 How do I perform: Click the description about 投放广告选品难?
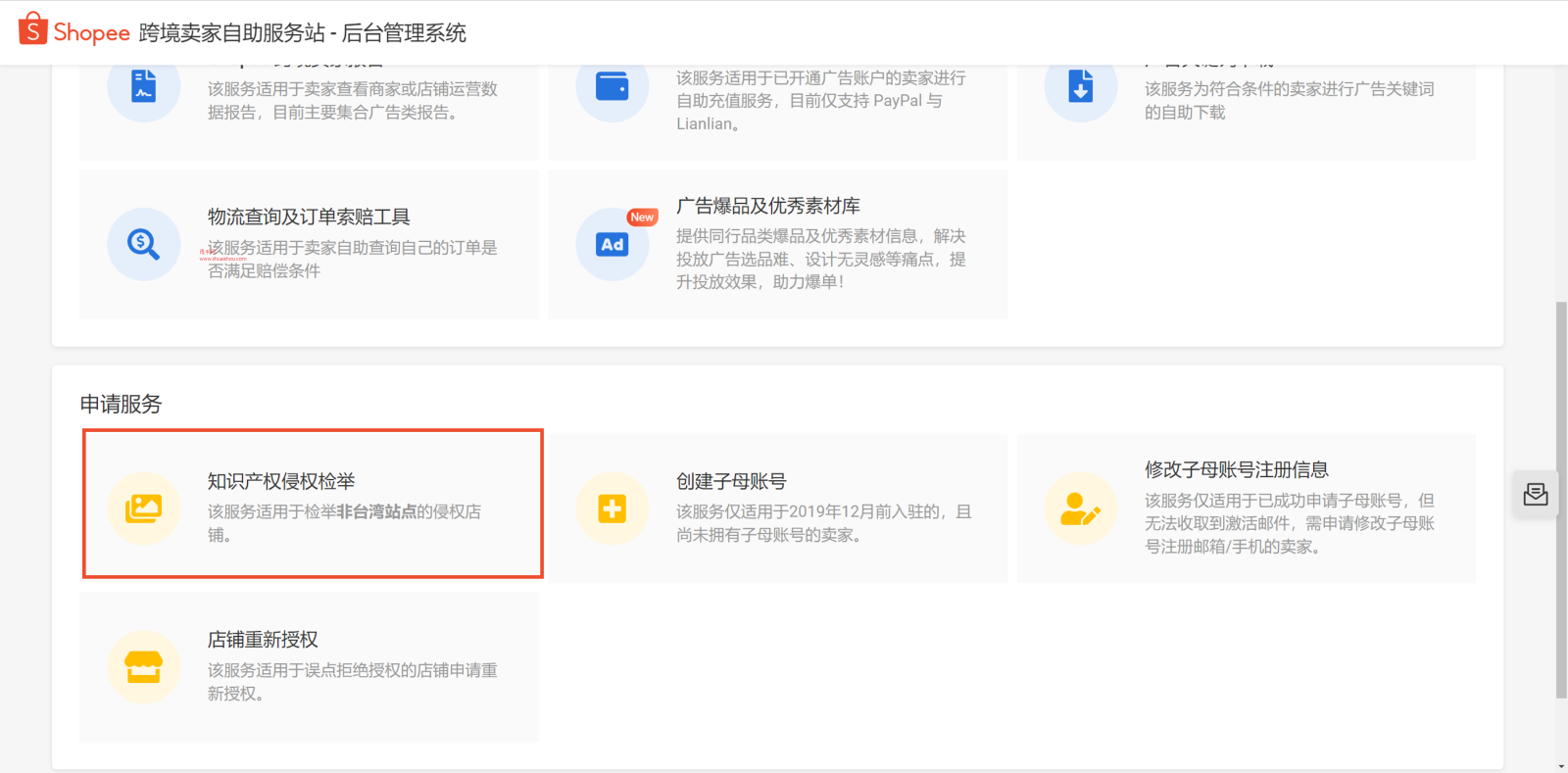[x=821, y=259]
